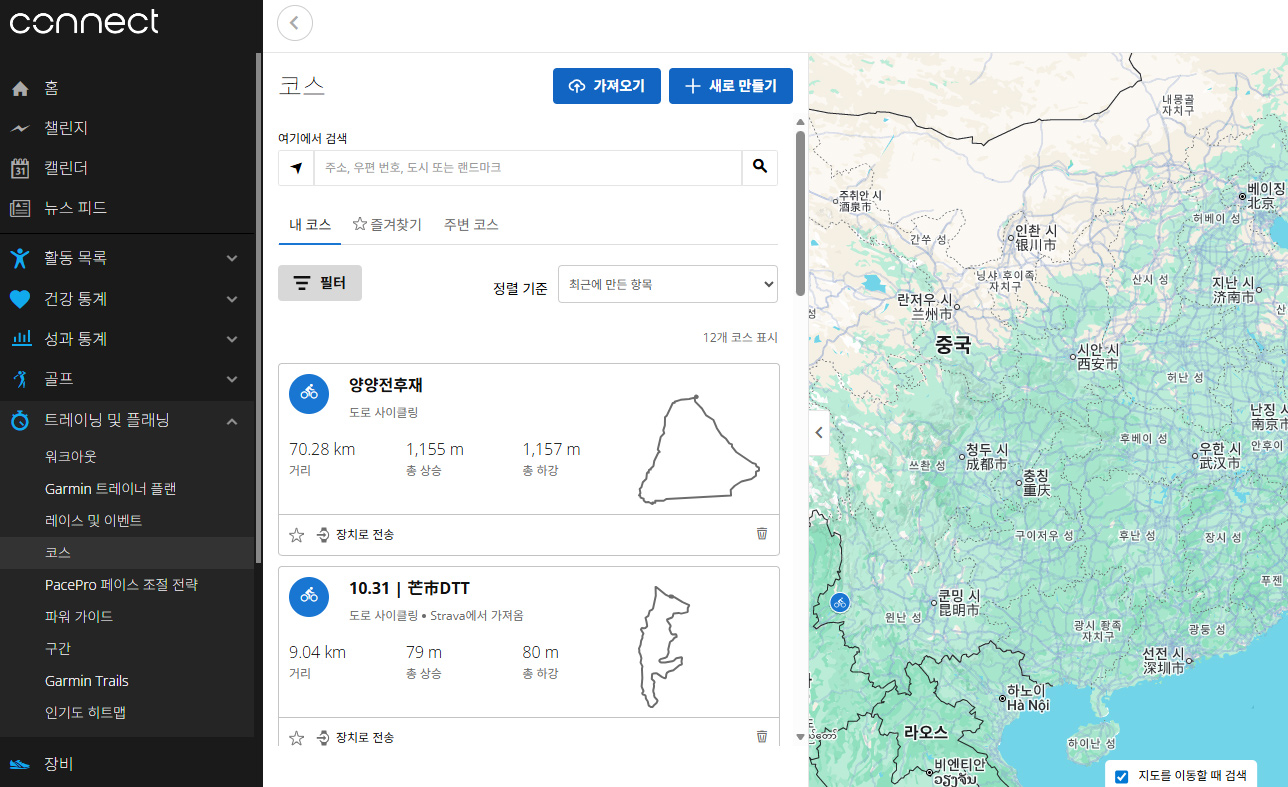Click the address search input field
Screen dimensions: 1288x787
coord(527,168)
